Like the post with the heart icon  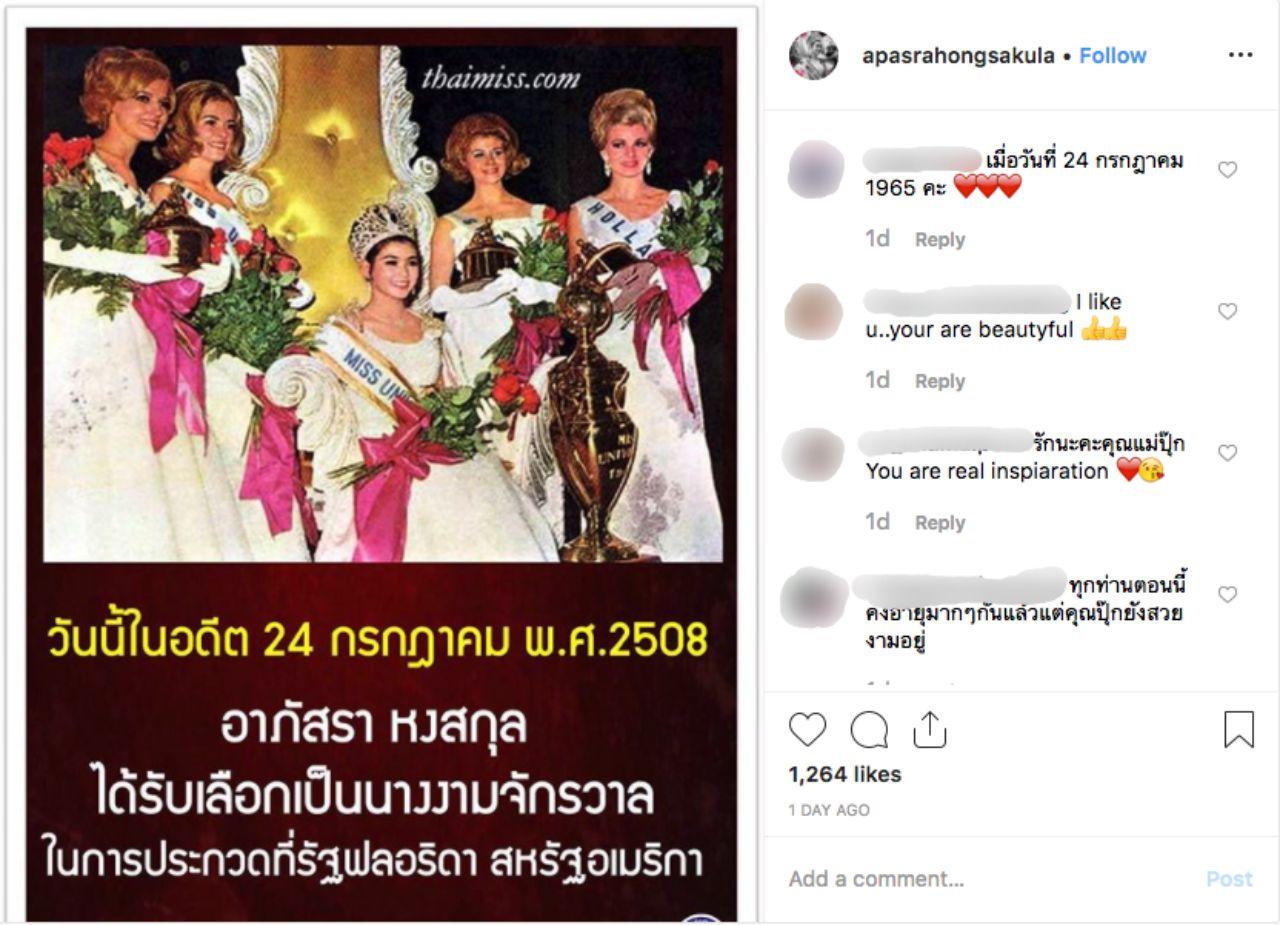tap(807, 730)
